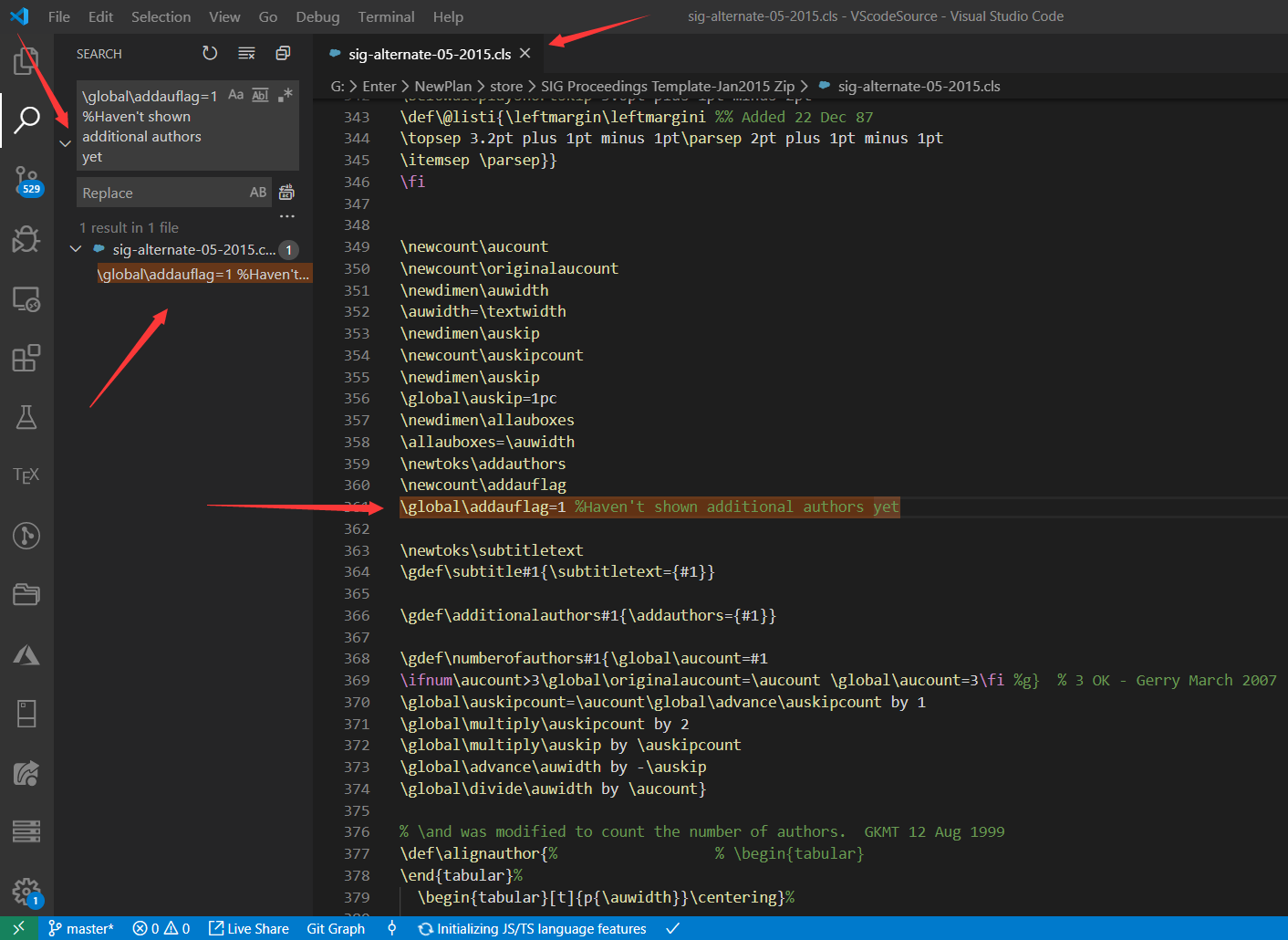1288x940 pixels.
Task: Click Initializing JS/TS language features status
Action: (533, 928)
